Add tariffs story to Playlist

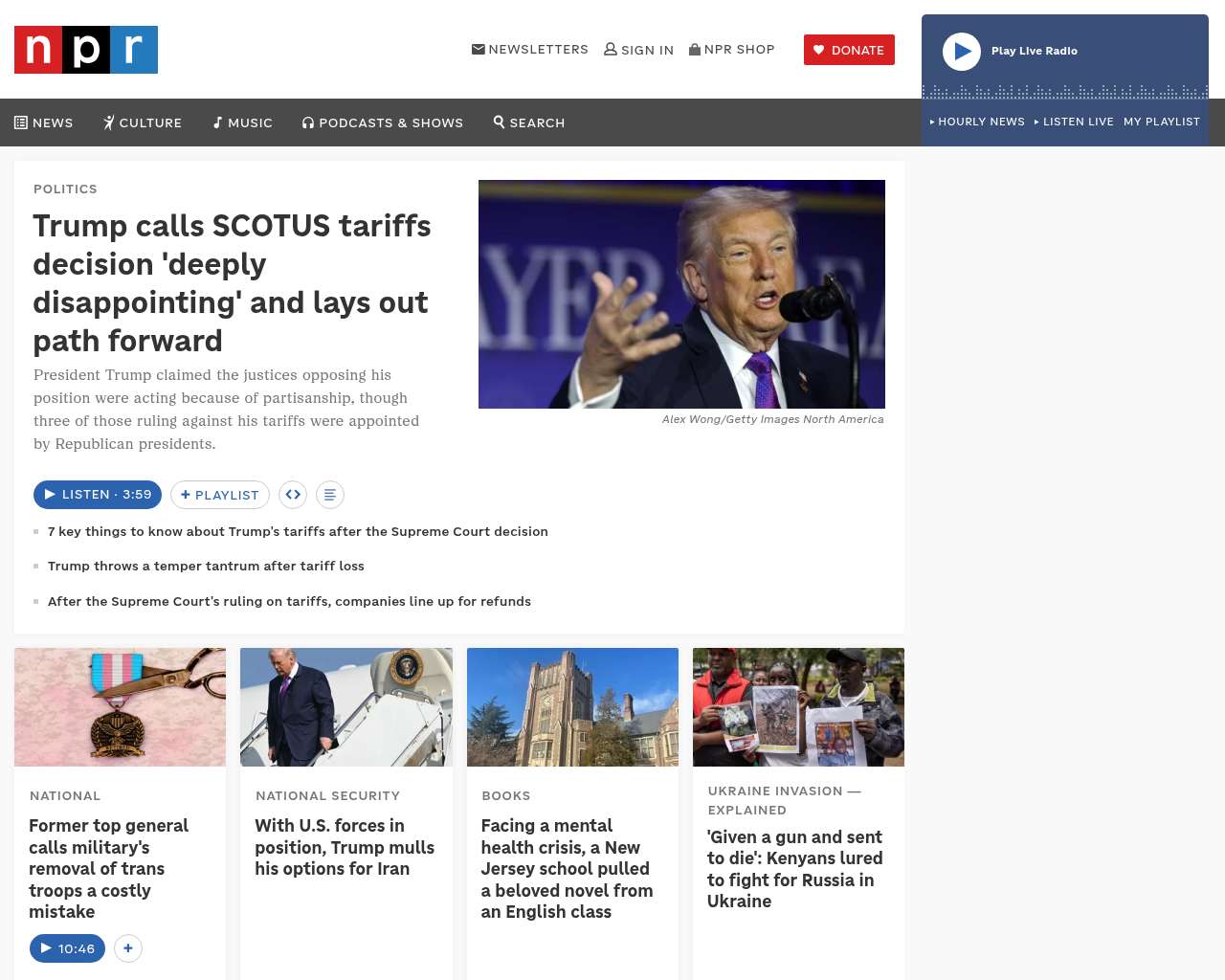220,495
